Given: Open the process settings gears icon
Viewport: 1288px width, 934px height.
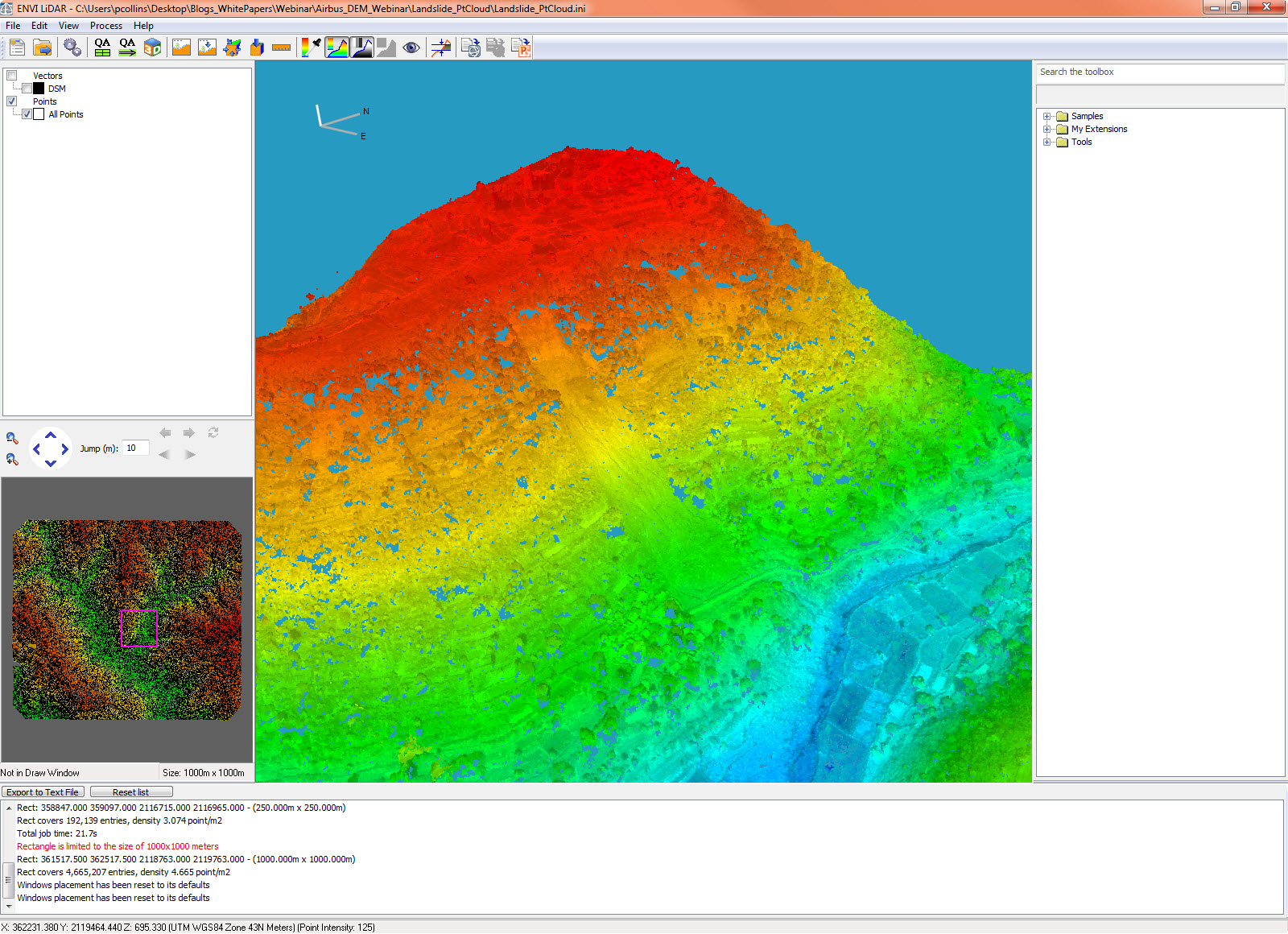Looking at the screenshot, I should coord(72,48).
